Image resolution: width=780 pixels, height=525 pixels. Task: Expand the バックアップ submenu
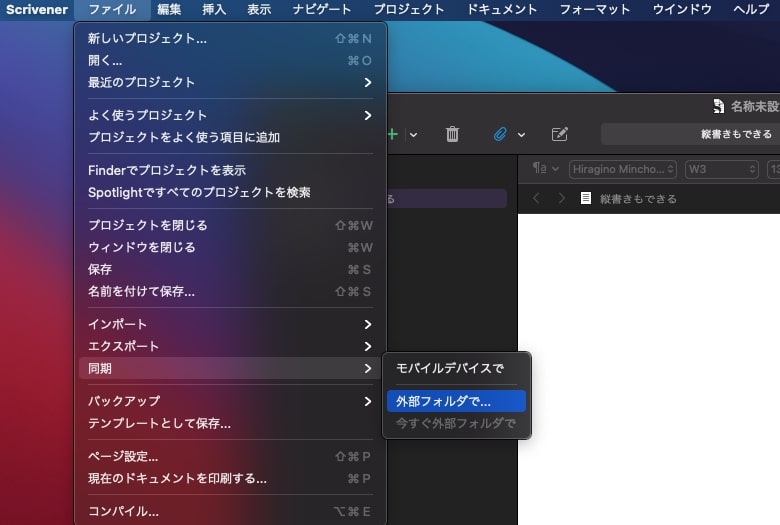(x=230, y=401)
